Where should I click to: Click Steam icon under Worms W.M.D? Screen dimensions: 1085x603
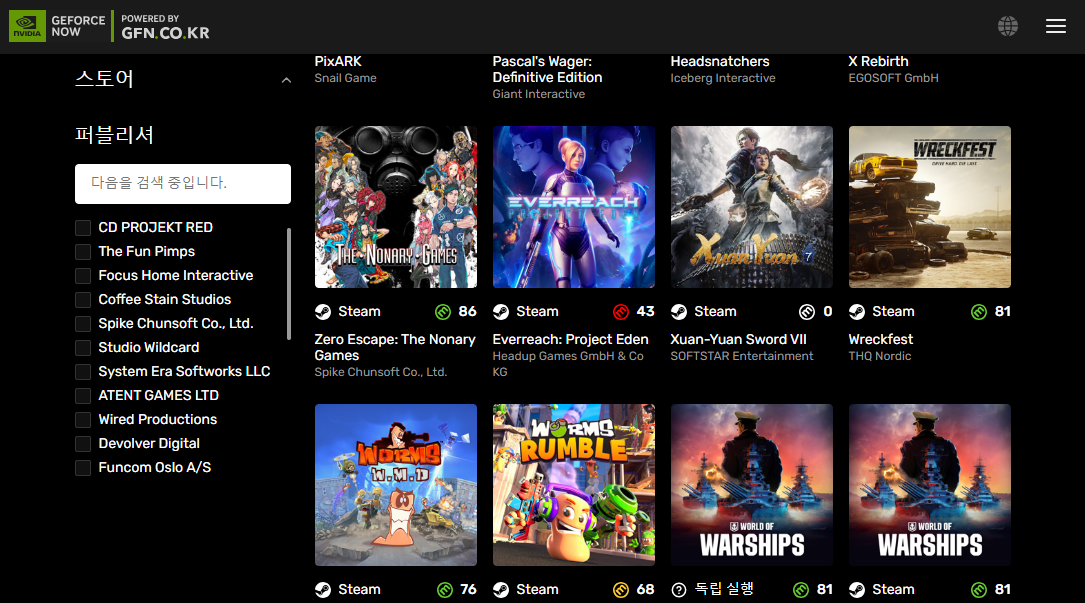coord(322,590)
